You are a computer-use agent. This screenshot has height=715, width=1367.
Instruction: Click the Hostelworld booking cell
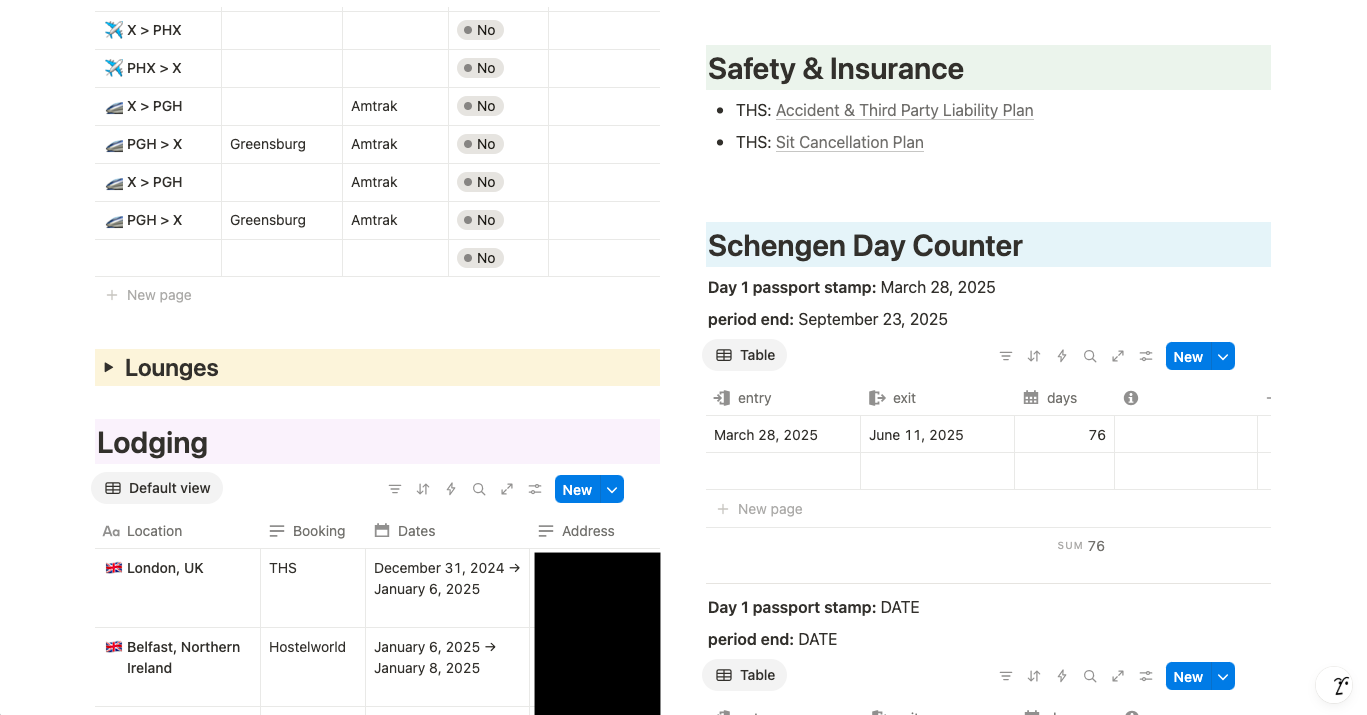click(x=313, y=667)
